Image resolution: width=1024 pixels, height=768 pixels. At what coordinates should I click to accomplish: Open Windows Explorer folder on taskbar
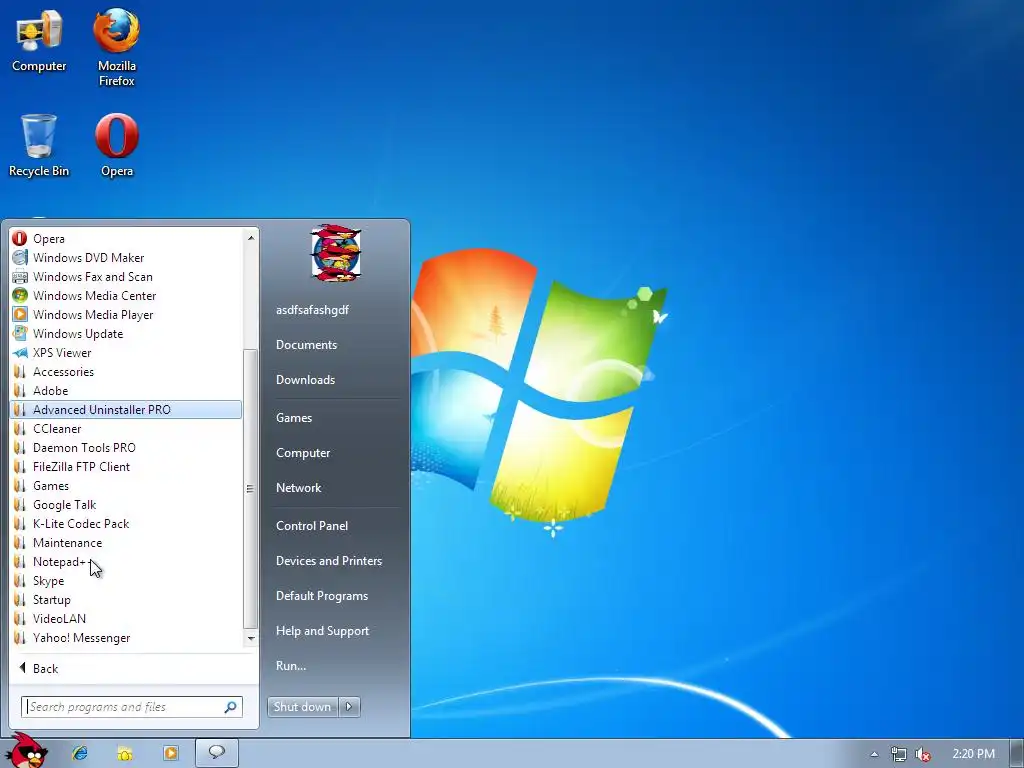(x=125, y=753)
